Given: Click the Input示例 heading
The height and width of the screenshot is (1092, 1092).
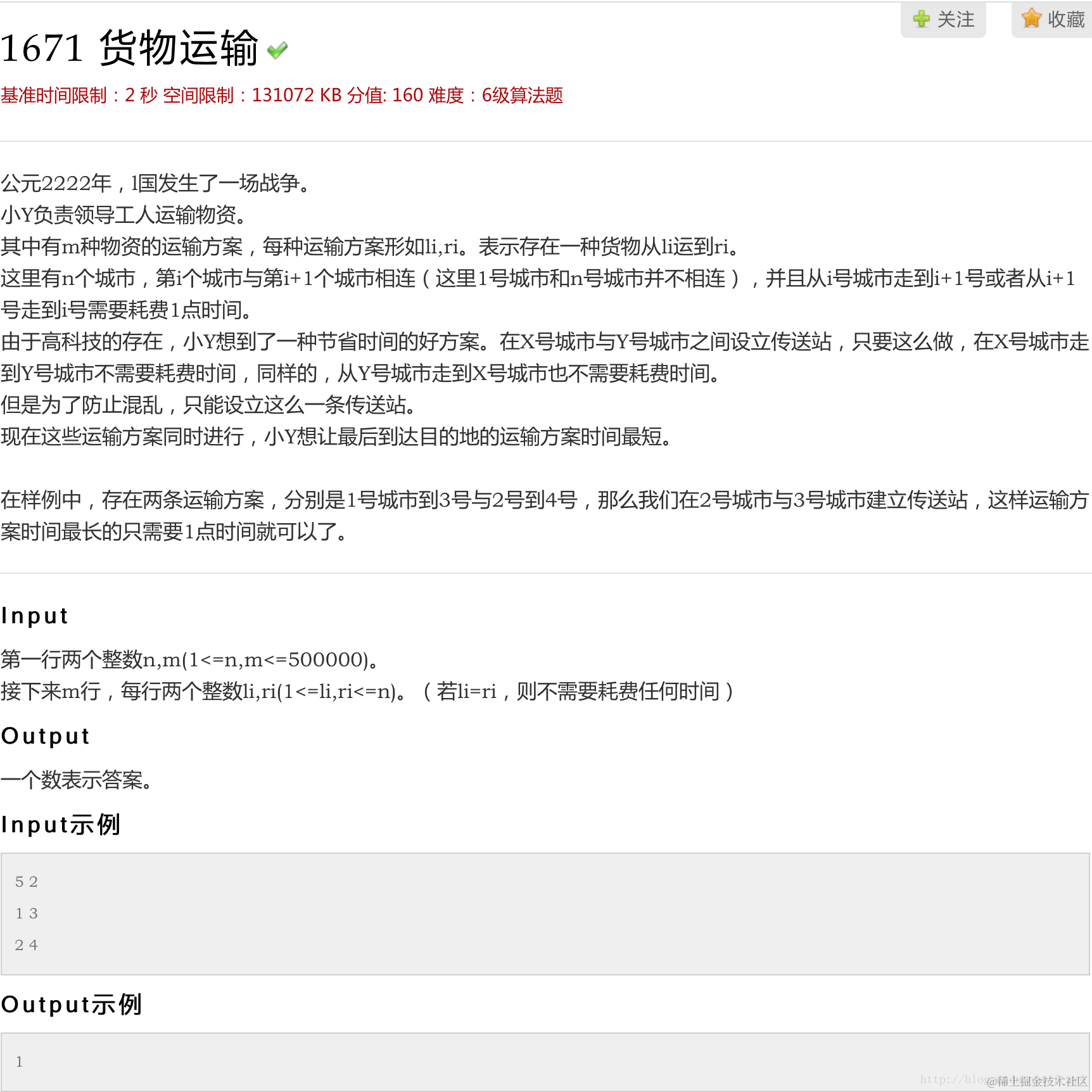Looking at the screenshot, I should 61,825.
